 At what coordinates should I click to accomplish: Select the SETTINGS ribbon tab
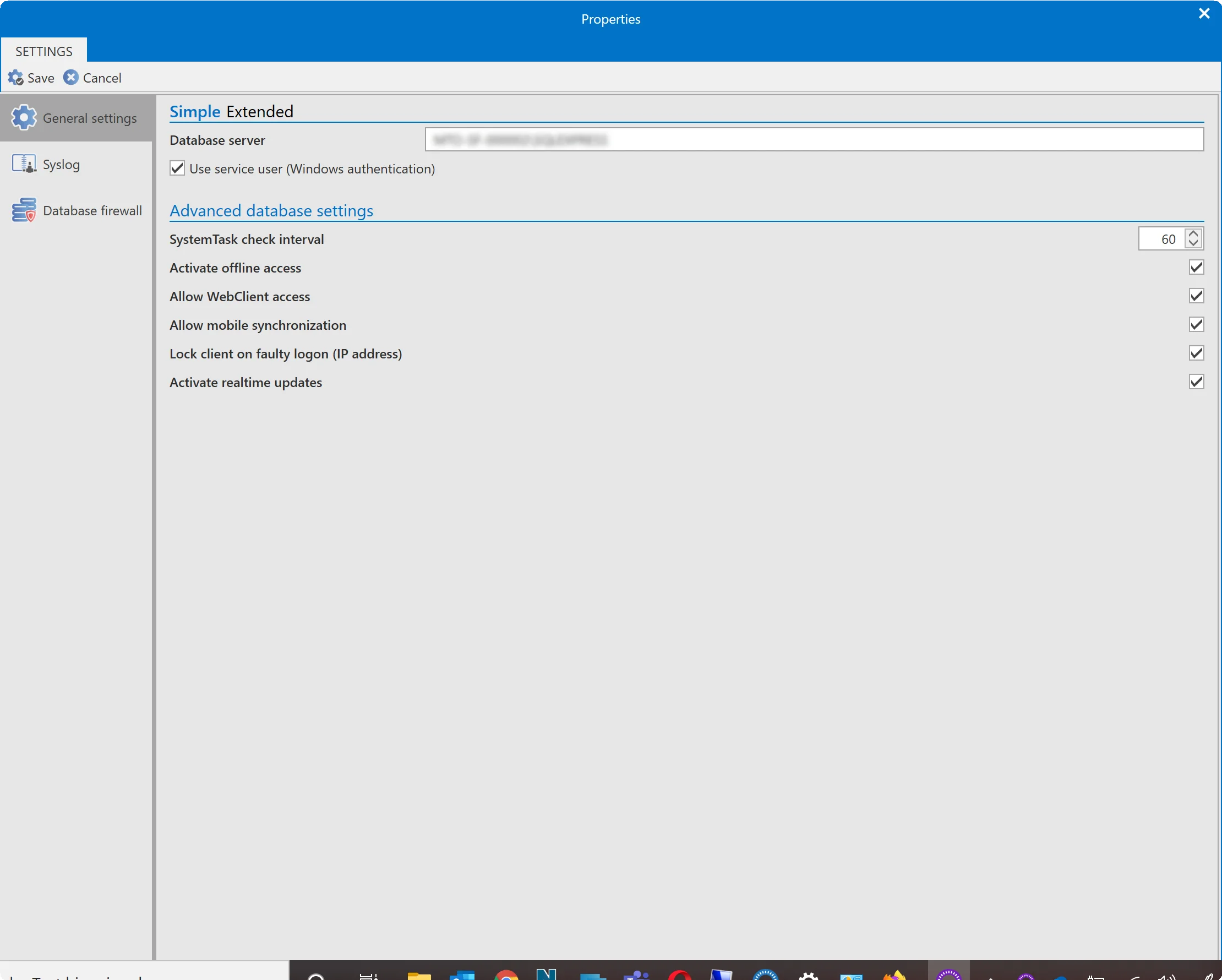tap(43, 51)
